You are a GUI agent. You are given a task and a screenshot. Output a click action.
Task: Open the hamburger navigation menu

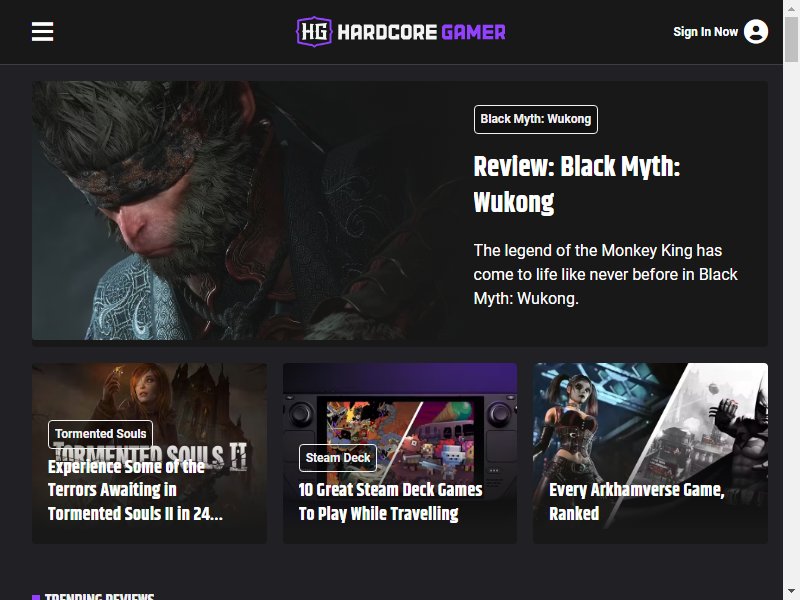[42, 32]
